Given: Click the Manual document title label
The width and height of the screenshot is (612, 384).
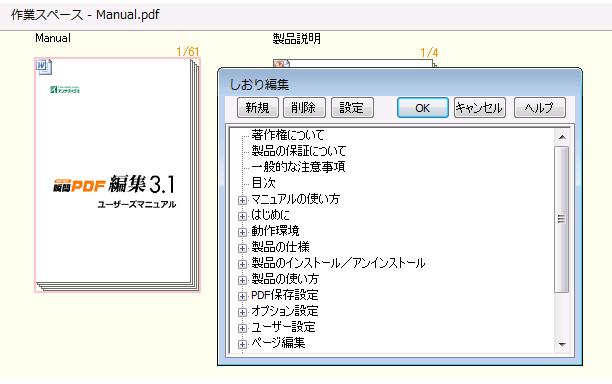Looking at the screenshot, I should 53,38.
